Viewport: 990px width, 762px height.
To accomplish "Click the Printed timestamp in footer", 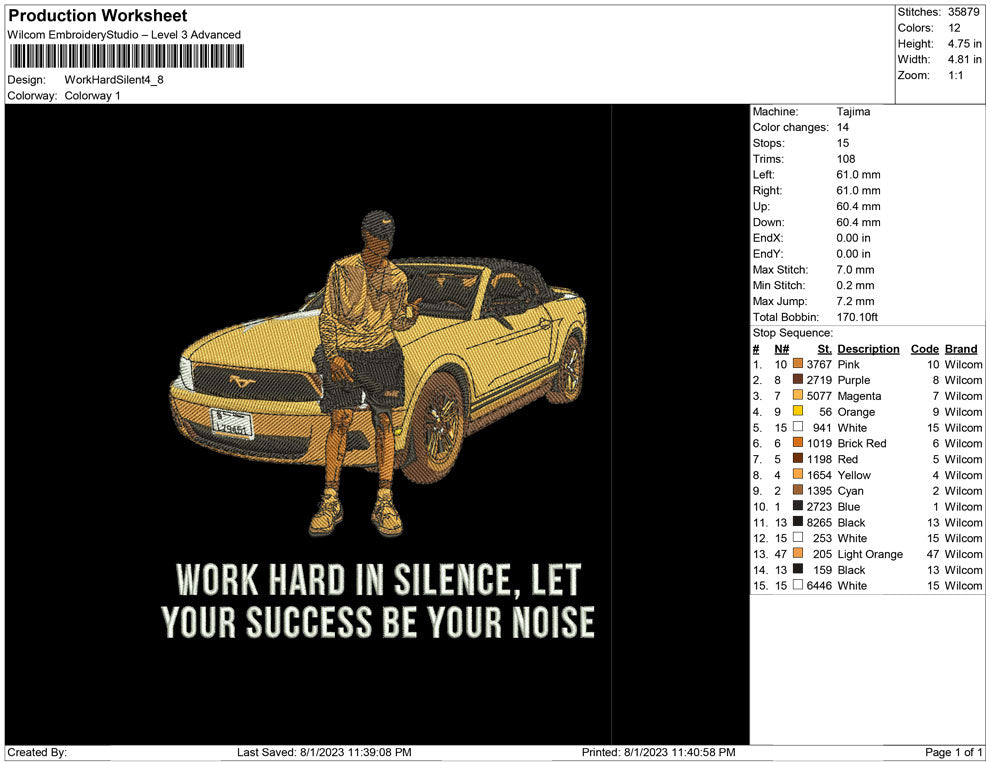I will coord(659,752).
